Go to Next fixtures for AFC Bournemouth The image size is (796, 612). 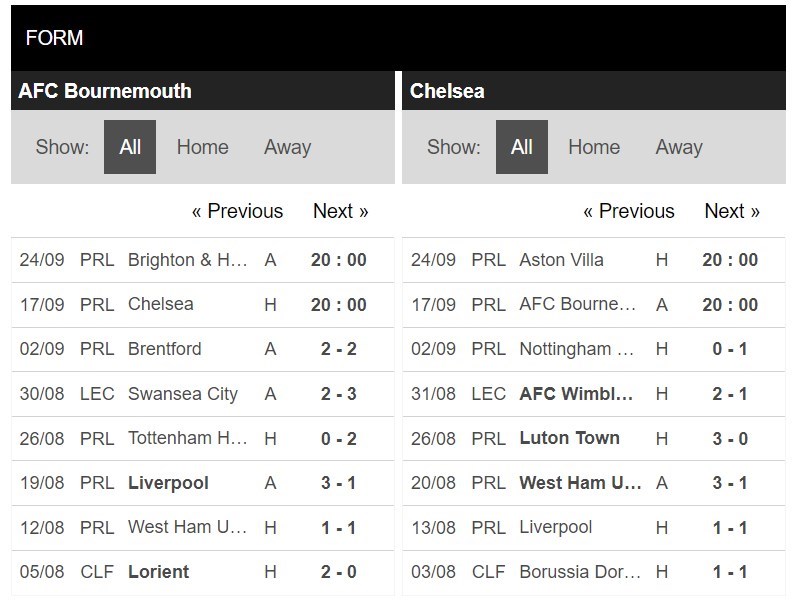coord(341,211)
